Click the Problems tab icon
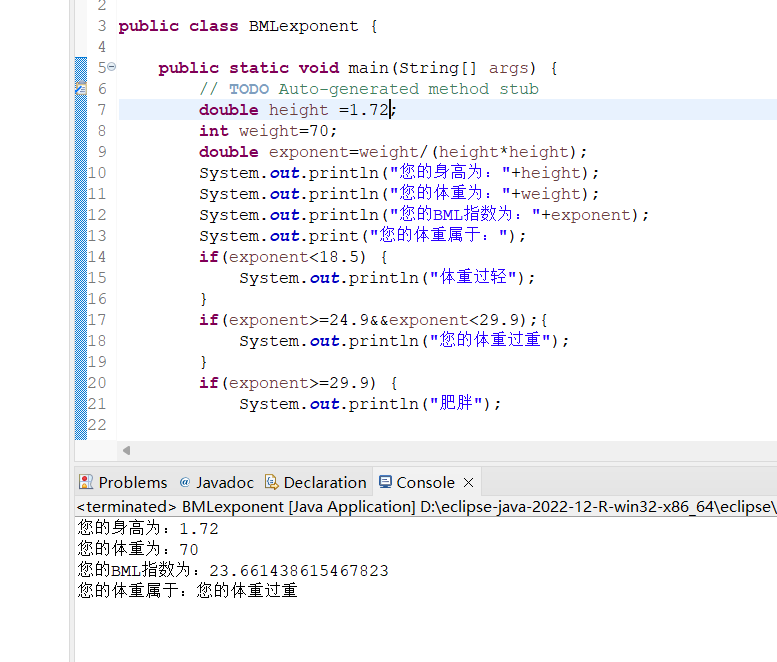Screen dimensions: 777x662 pos(86,482)
